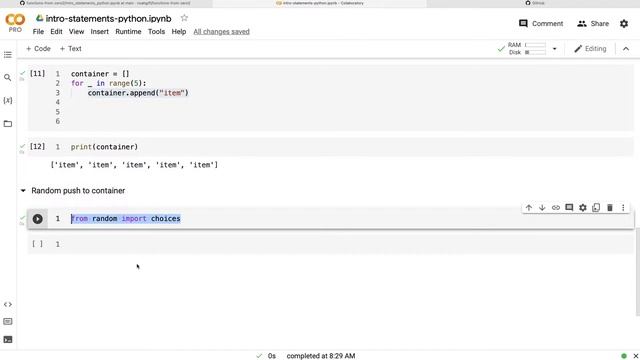Open the Drive location icon by notebook title
Viewport: 640px width, 360px height.
point(39,18)
